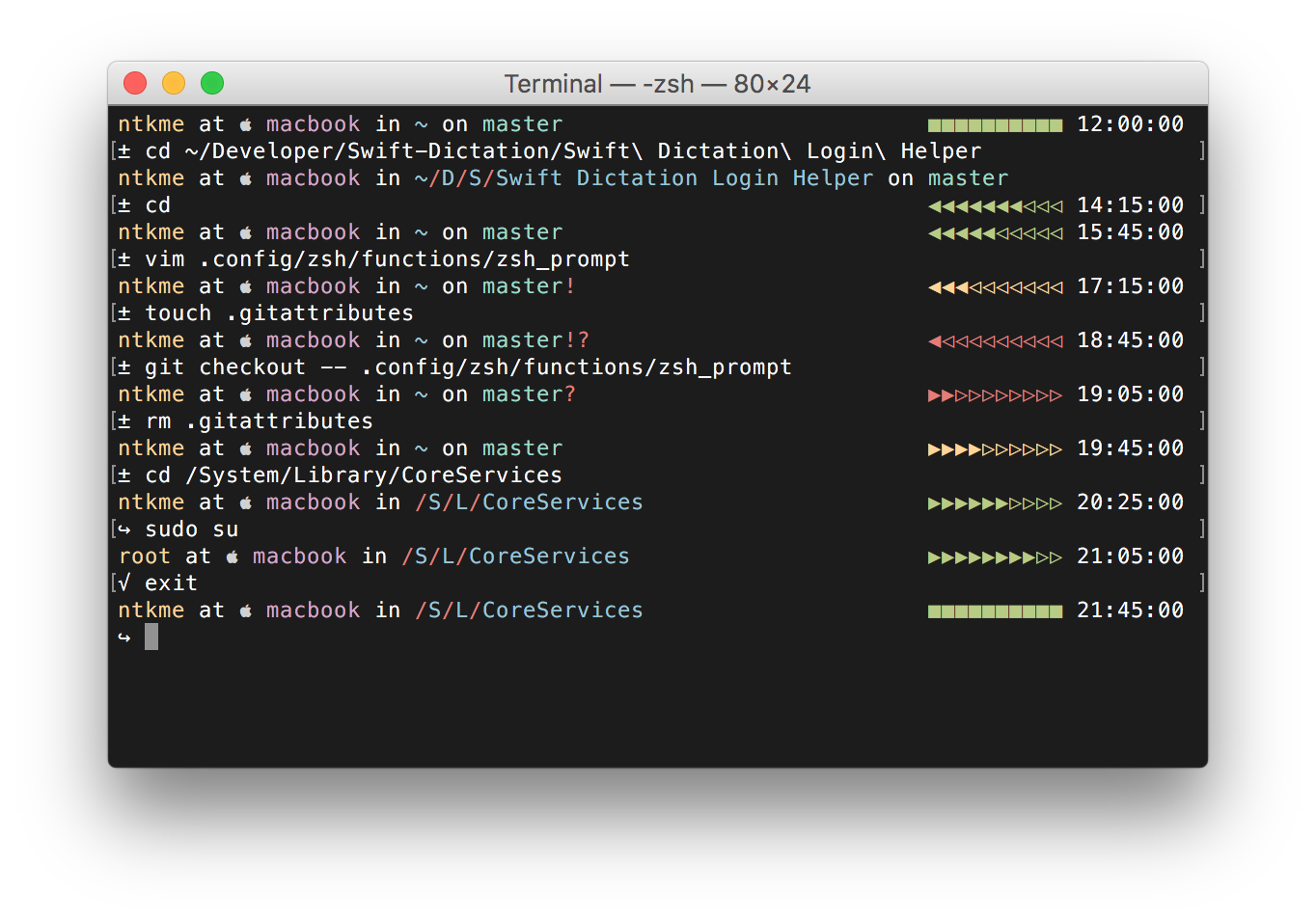Minimize Terminal using the yellow button
The image size is (1316, 922).
point(174,83)
